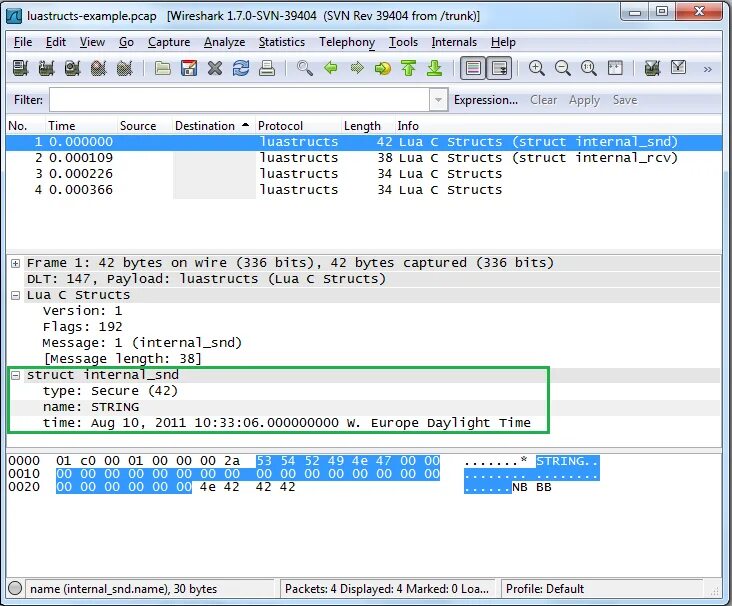Viewport: 732px width, 606px height.
Task: Click the Filter label button
Action: 28,100
